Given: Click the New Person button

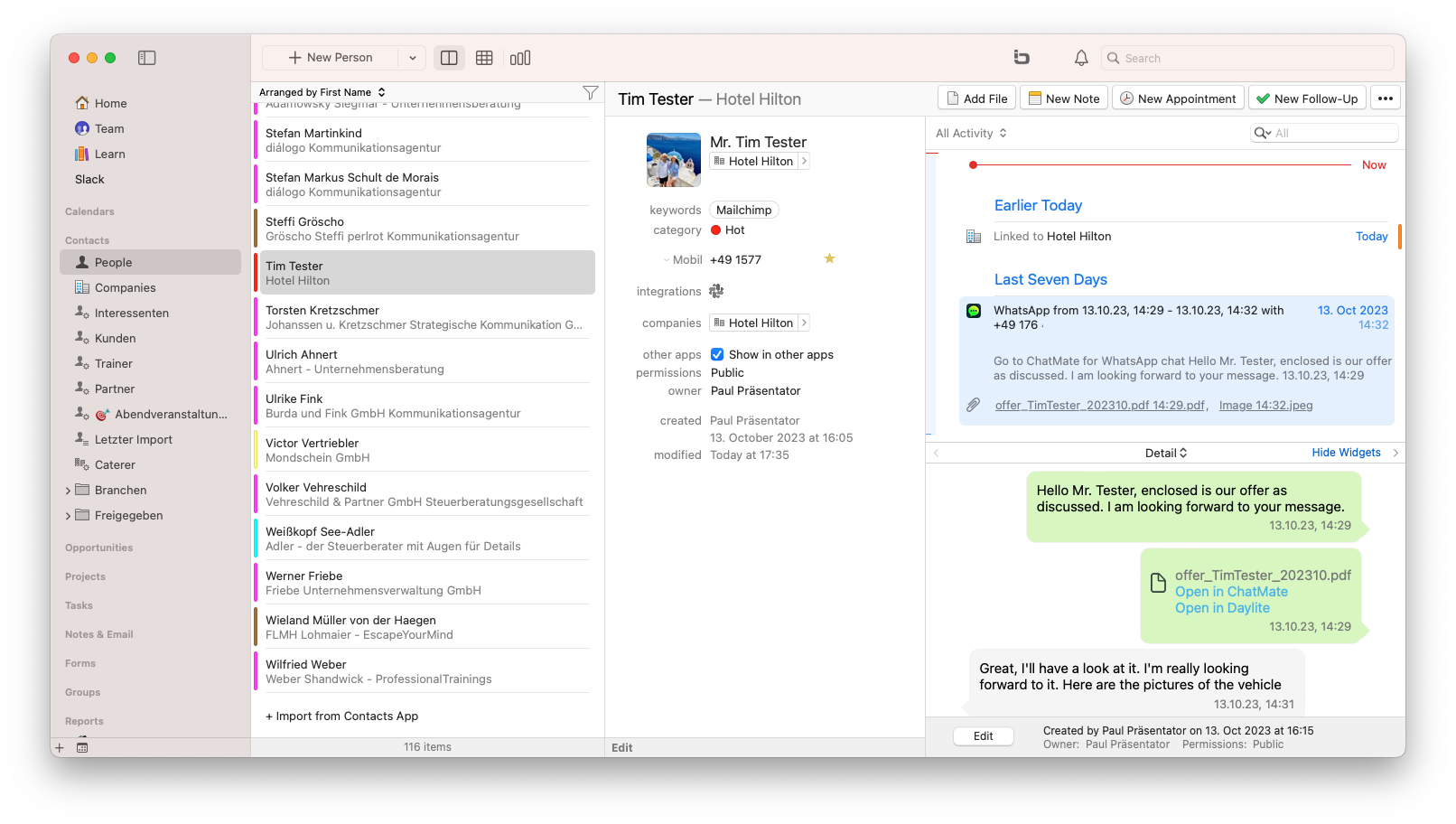Looking at the screenshot, I should click(x=331, y=58).
